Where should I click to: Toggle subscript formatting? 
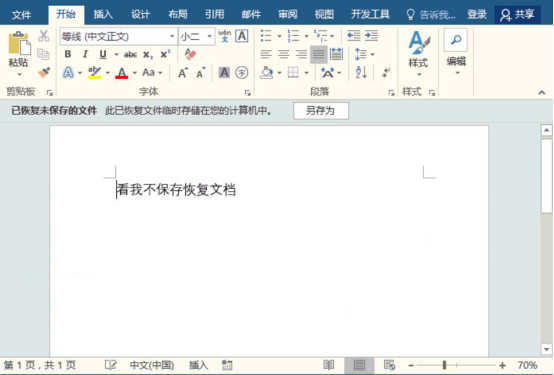pyautogui.click(x=148, y=55)
